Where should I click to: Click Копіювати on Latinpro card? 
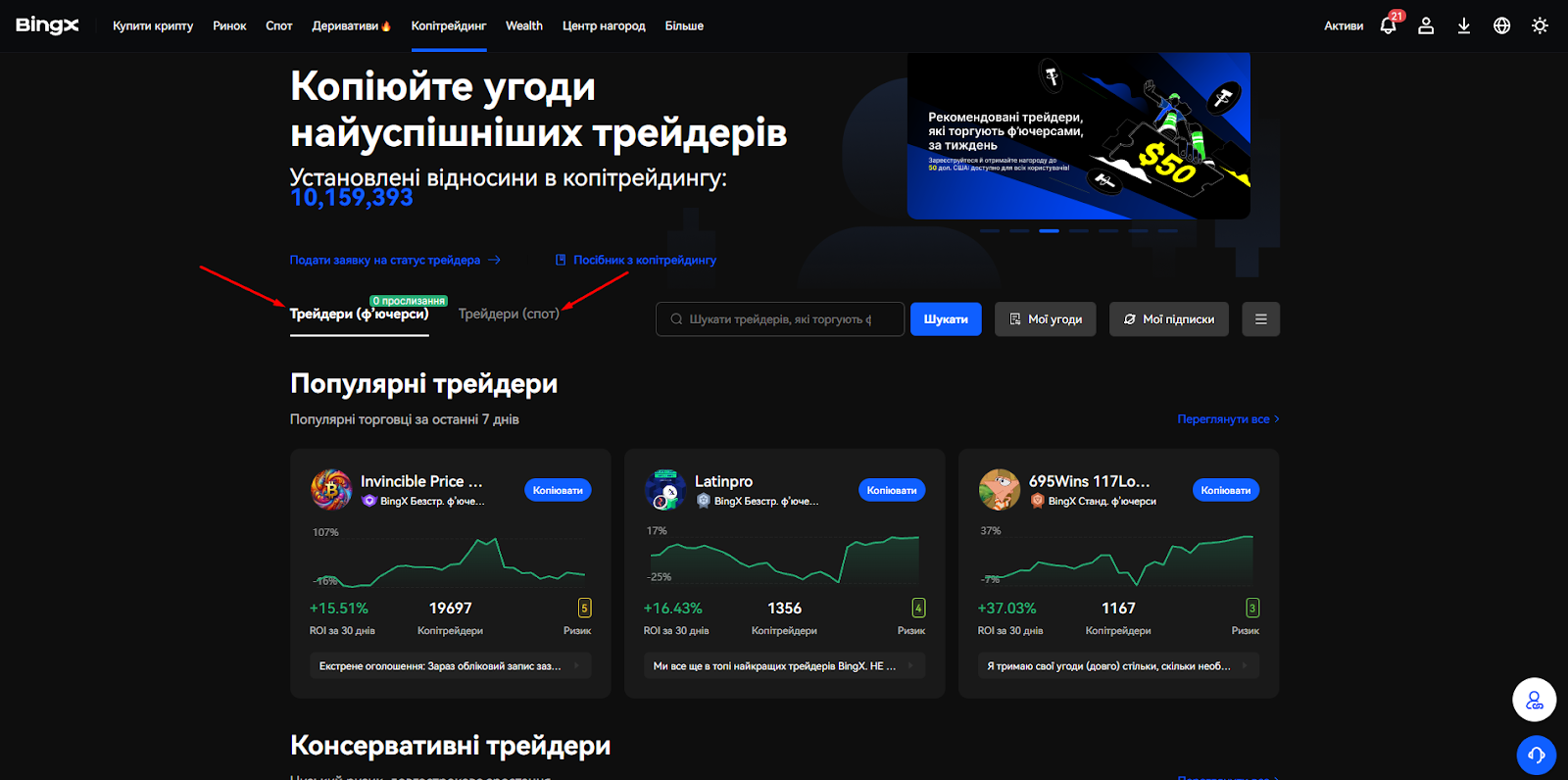(892, 490)
